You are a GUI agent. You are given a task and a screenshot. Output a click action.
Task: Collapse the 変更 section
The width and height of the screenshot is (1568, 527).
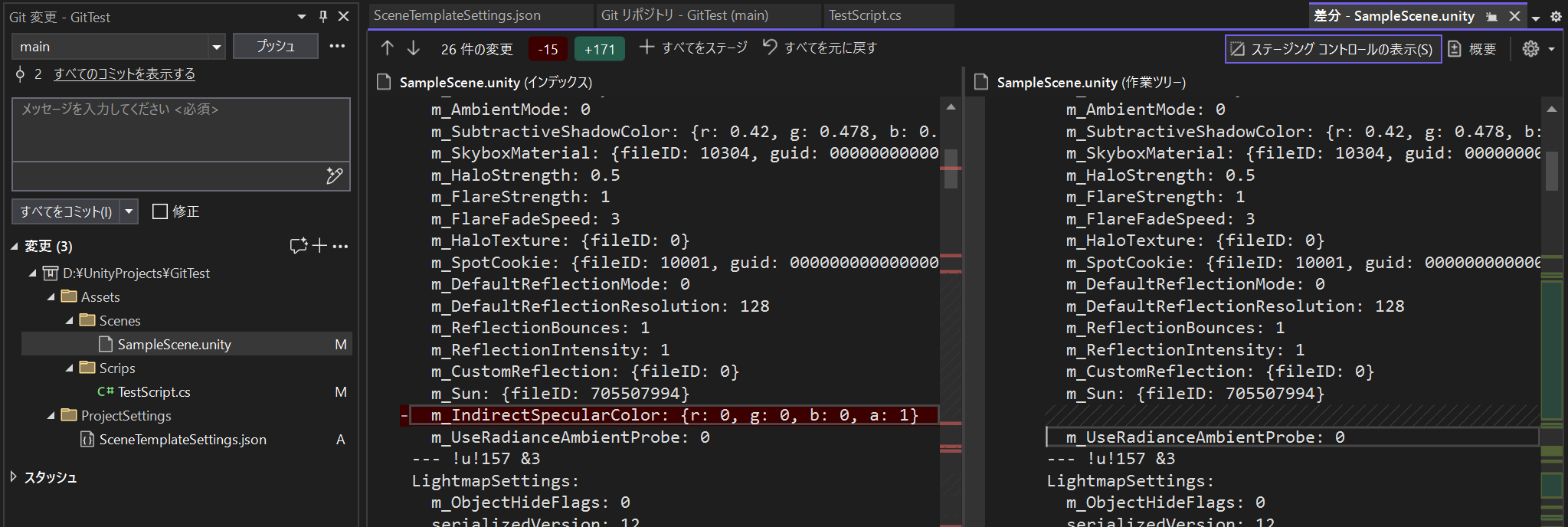click(x=15, y=246)
